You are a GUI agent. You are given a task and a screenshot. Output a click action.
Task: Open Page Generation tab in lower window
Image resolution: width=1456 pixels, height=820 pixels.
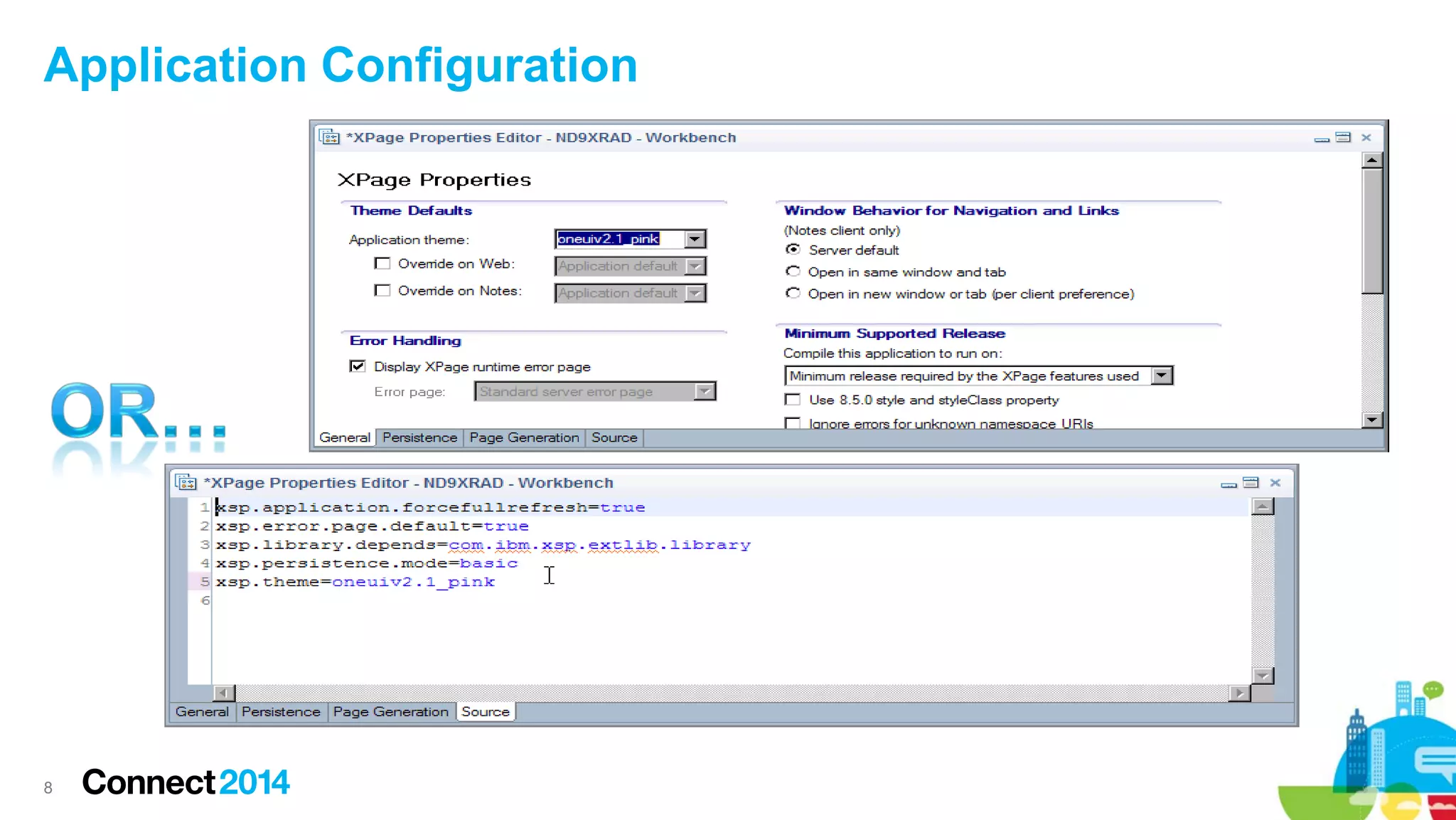tap(390, 712)
